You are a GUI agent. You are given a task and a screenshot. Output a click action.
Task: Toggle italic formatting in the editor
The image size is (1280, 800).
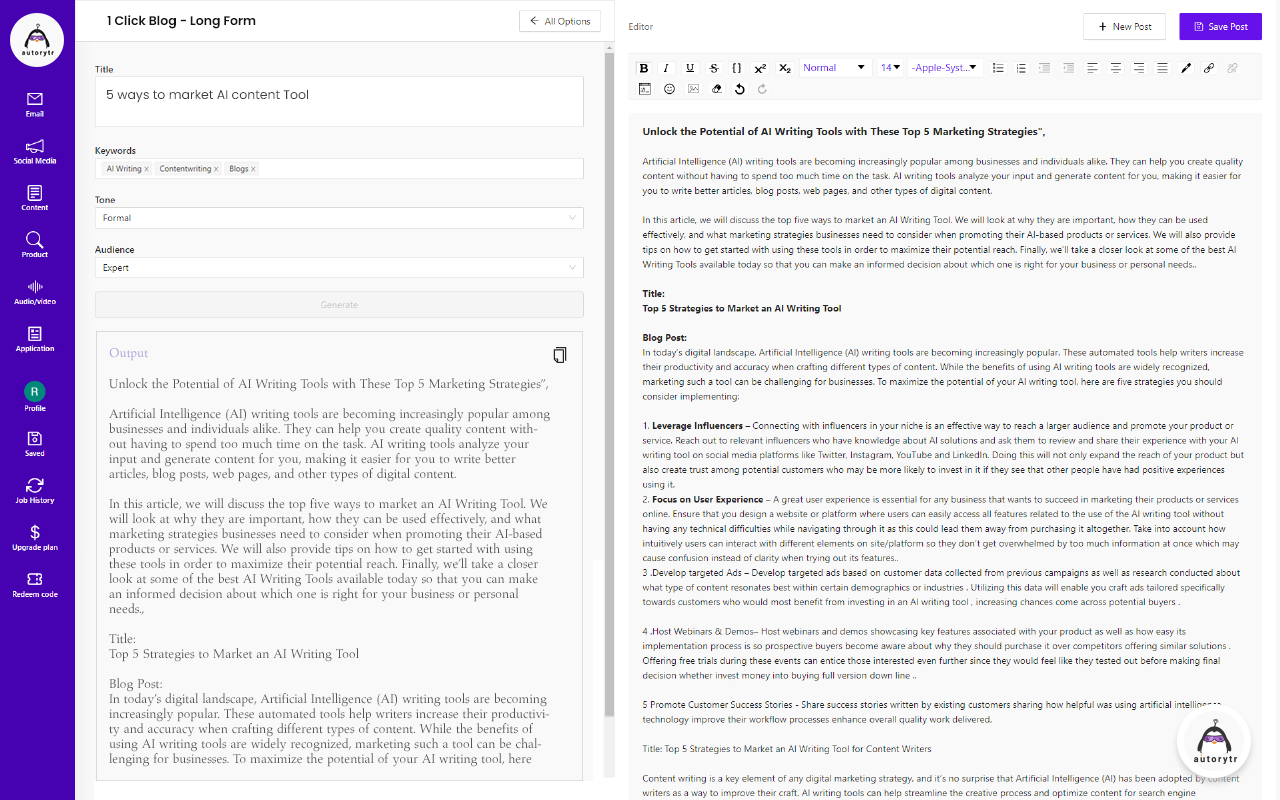click(666, 68)
